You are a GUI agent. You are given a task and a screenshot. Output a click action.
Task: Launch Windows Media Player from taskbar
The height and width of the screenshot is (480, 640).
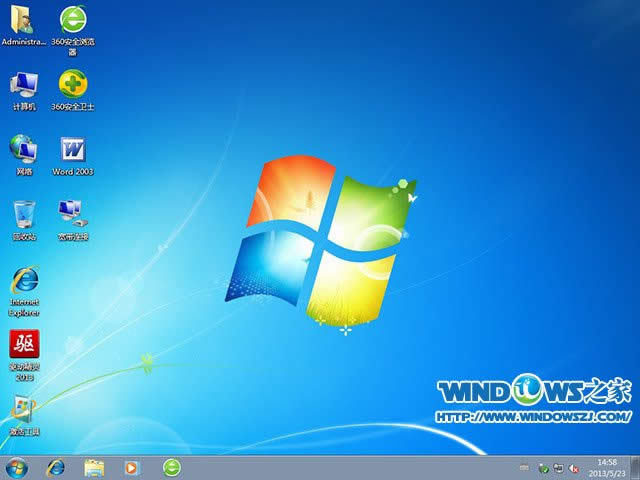tap(131, 467)
